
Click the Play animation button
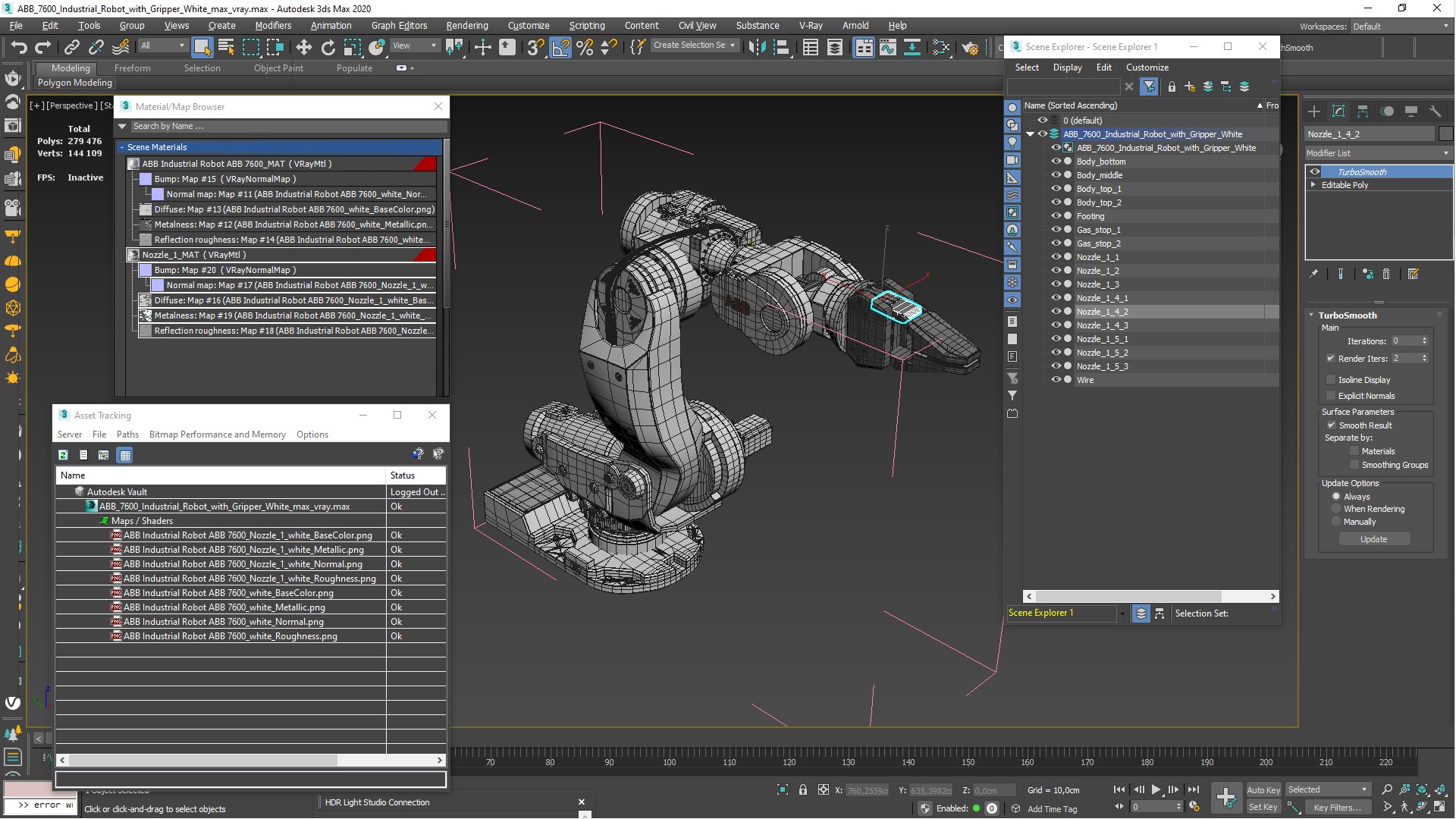pyautogui.click(x=1156, y=789)
